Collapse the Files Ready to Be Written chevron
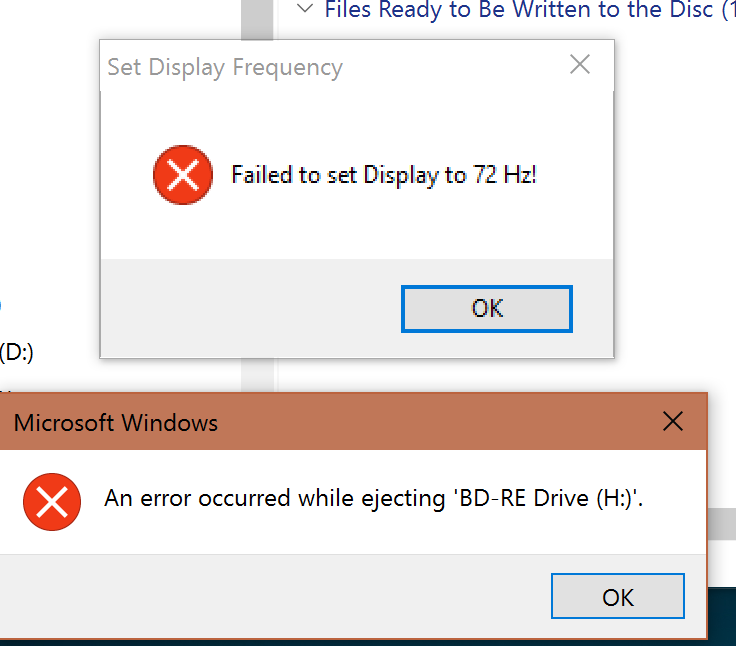 (304, 10)
